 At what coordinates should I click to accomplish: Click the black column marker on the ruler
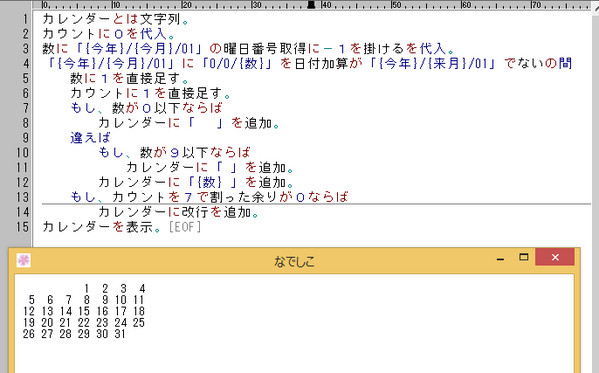[x=311, y=5]
